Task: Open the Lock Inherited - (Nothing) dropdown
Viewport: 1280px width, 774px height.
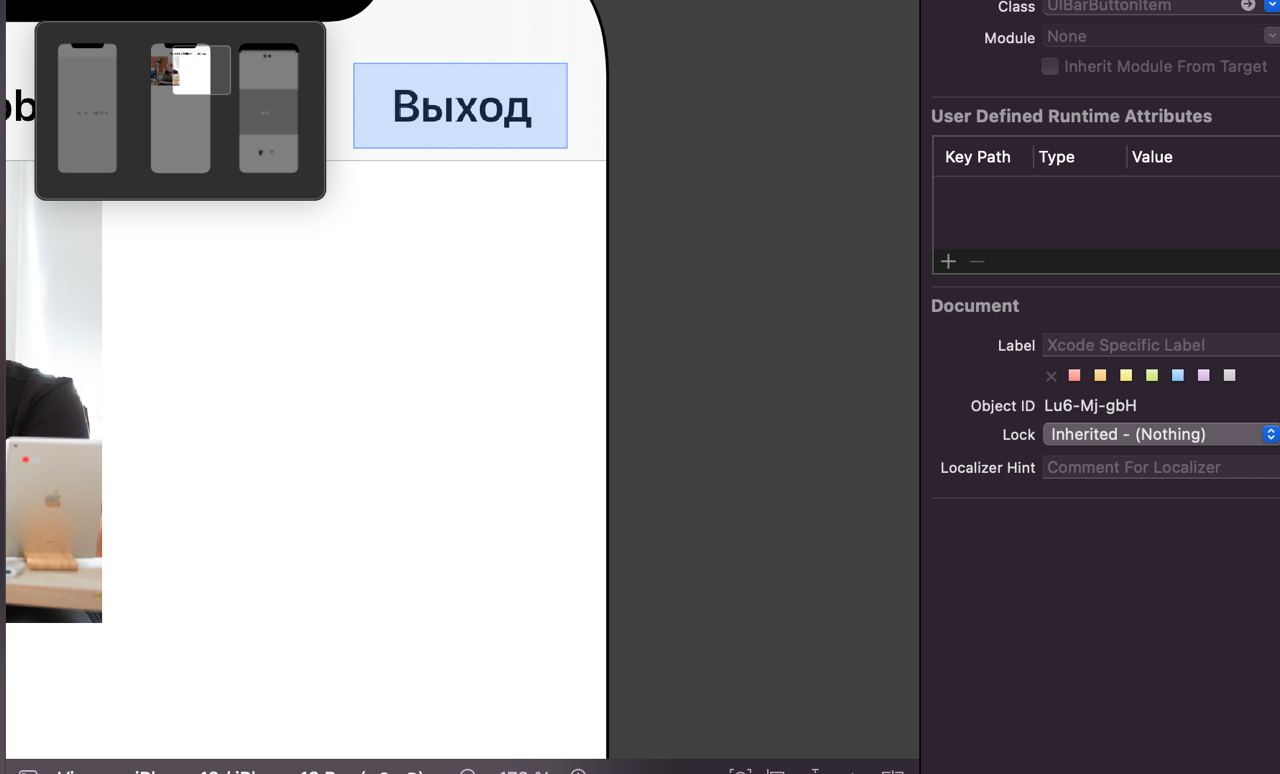Action: pyautogui.click(x=1162, y=434)
